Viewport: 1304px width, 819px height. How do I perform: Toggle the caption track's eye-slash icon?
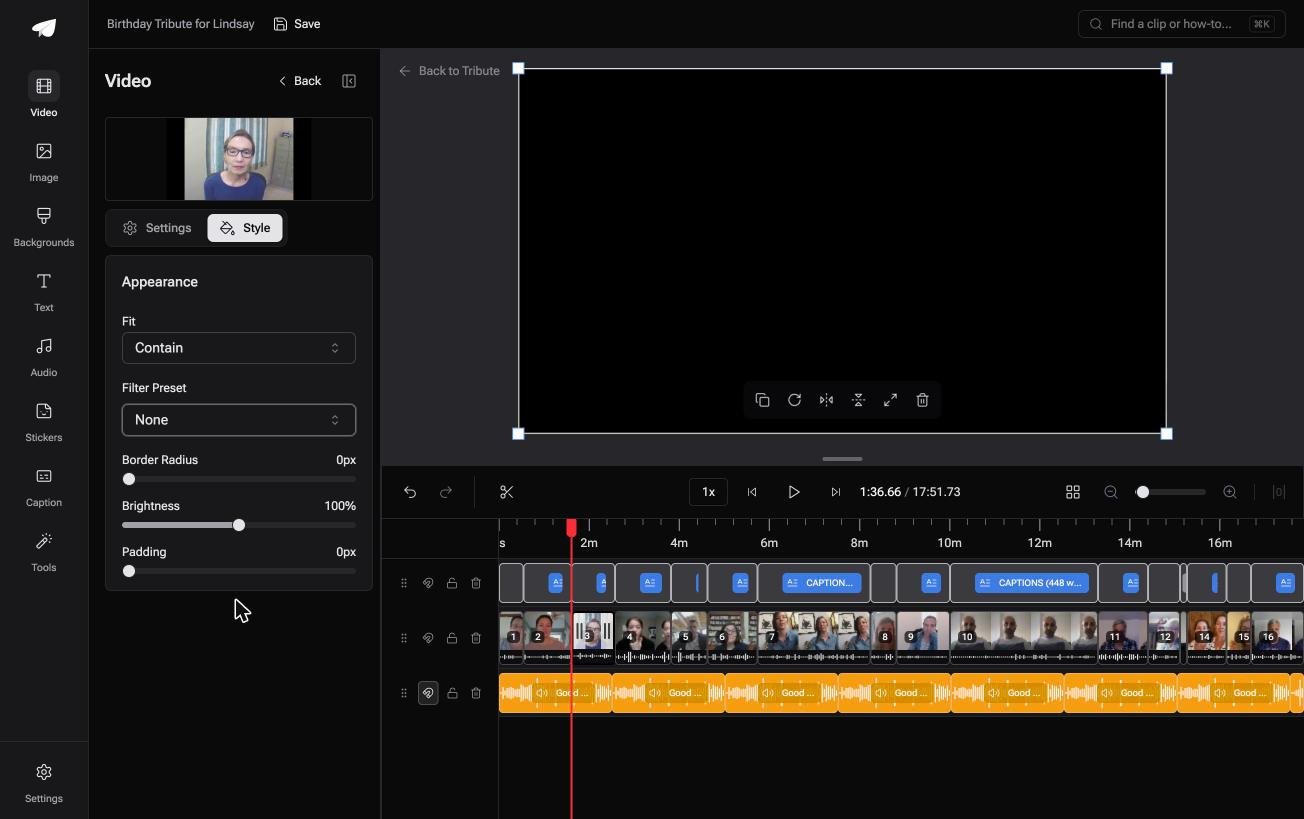pyautogui.click(x=428, y=583)
